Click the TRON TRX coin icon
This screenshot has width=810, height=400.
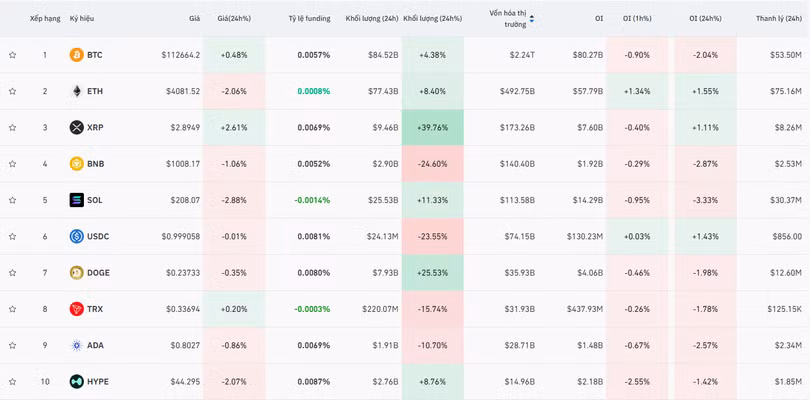76,309
